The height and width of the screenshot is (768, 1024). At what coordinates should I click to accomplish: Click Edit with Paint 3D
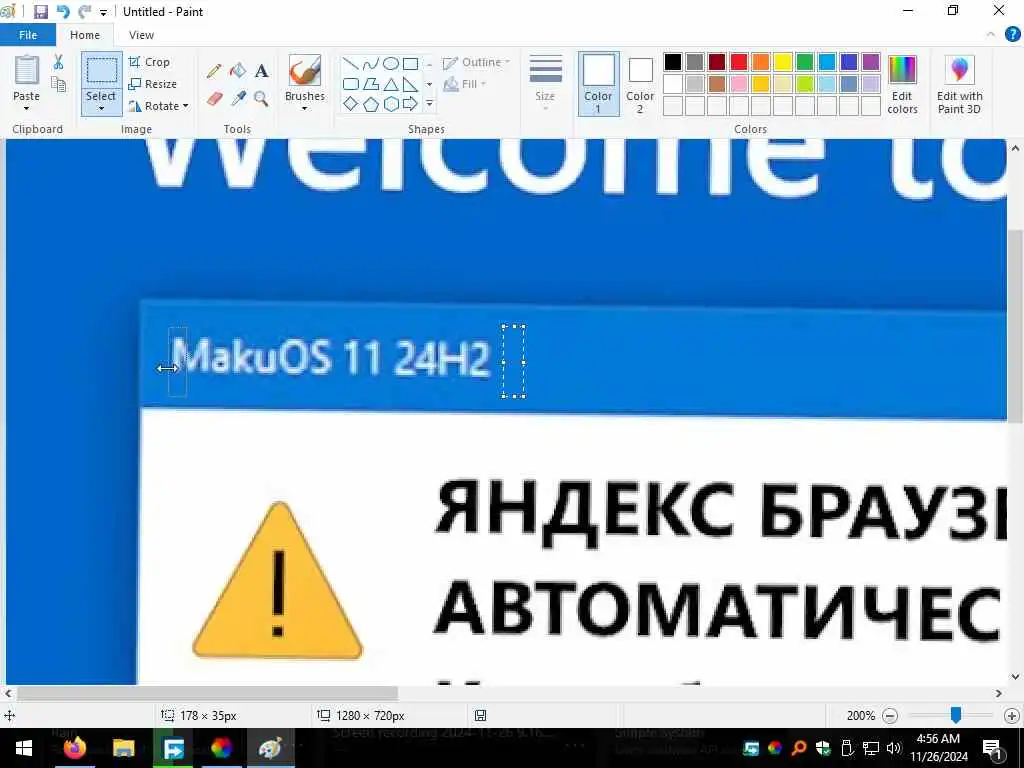959,84
